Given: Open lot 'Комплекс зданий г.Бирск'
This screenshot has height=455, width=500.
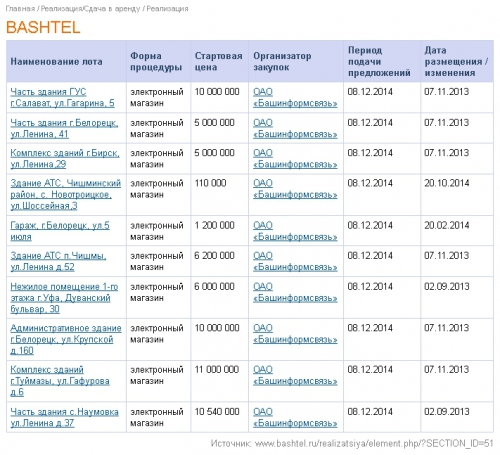Looking at the screenshot, I should pyautogui.click(x=65, y=159).
